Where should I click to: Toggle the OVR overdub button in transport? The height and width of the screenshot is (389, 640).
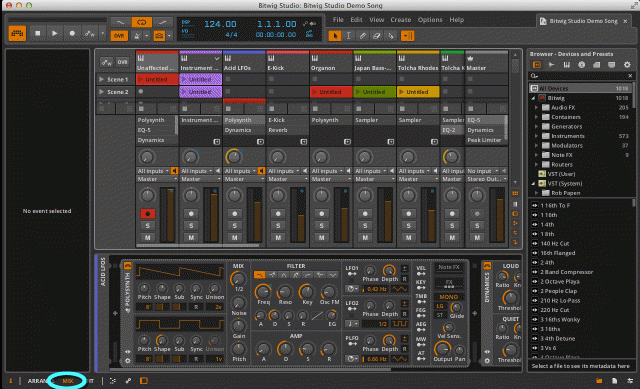coord(119,36)
